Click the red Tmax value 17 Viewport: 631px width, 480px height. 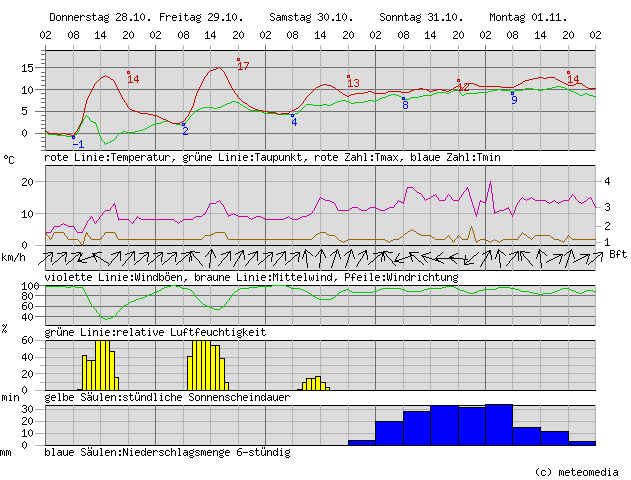pos(243,66)
